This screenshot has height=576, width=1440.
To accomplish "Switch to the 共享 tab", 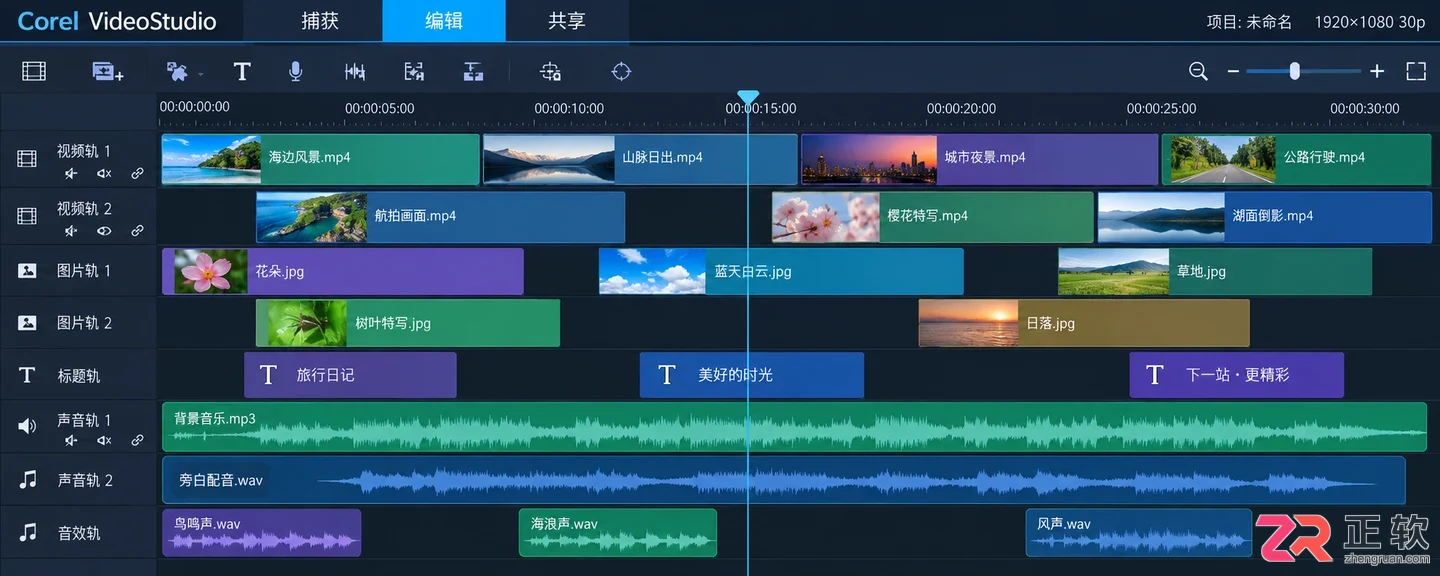I will 567,21.
